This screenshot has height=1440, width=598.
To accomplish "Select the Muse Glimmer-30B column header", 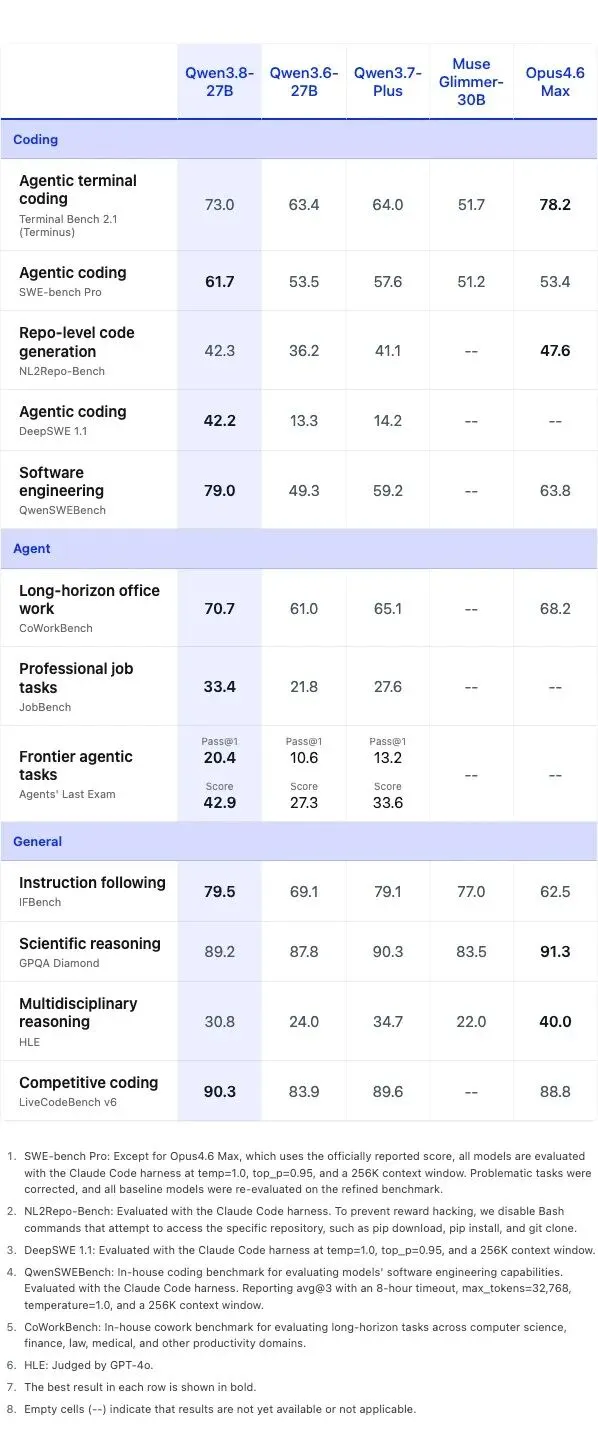I will 471,81.
